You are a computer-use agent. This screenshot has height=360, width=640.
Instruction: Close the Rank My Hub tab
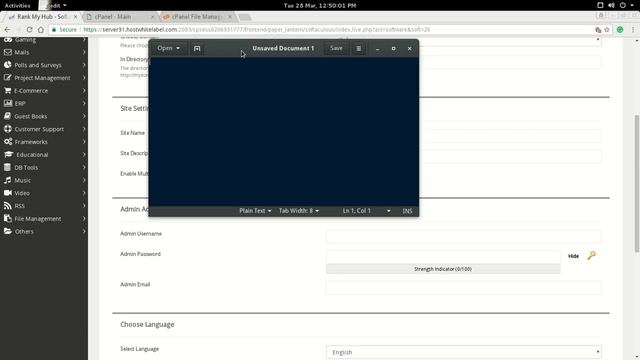(x=75, y=17)
